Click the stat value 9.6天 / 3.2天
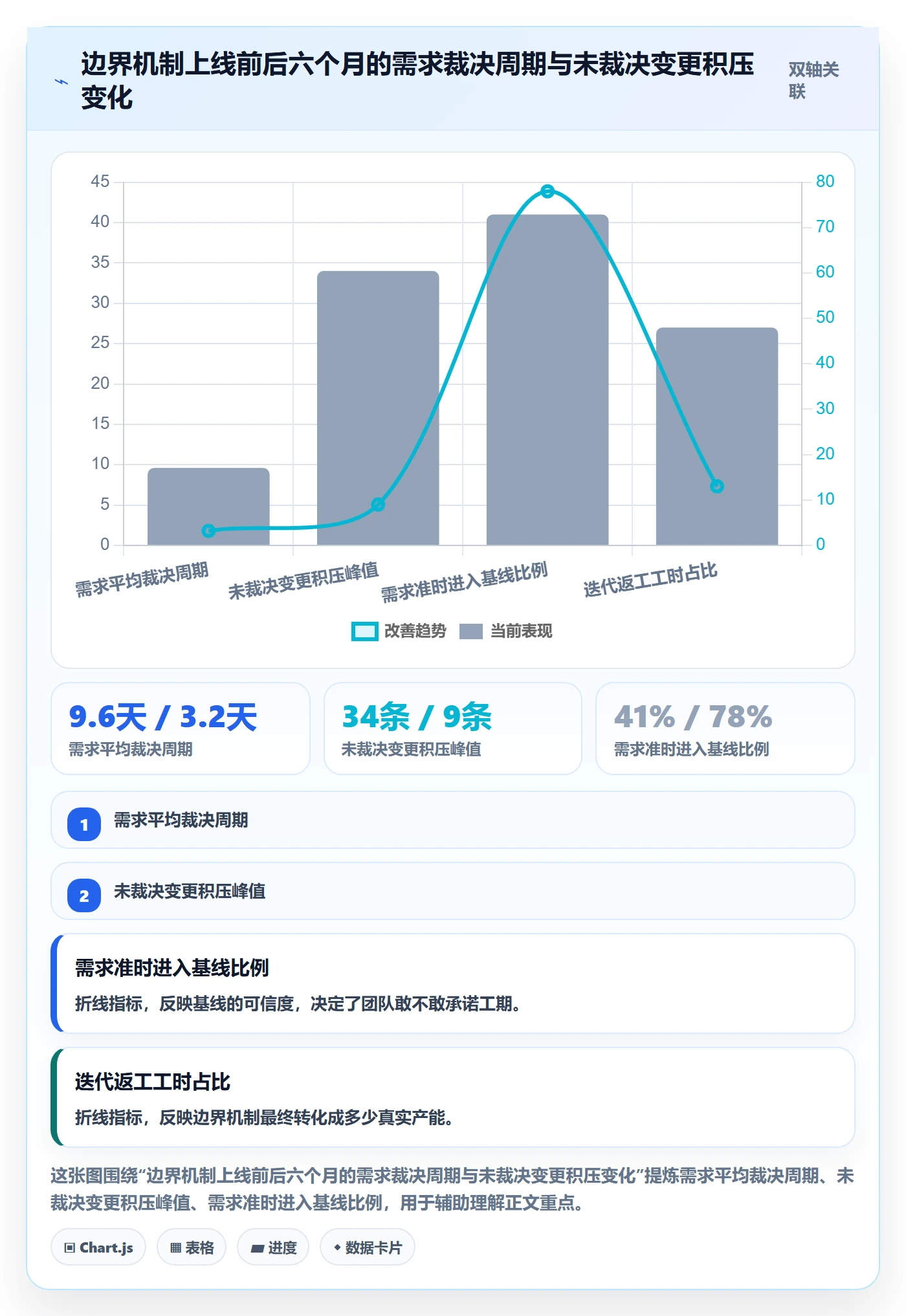Viewport: 906px width, 1316px height. click(x=163, y=717)
